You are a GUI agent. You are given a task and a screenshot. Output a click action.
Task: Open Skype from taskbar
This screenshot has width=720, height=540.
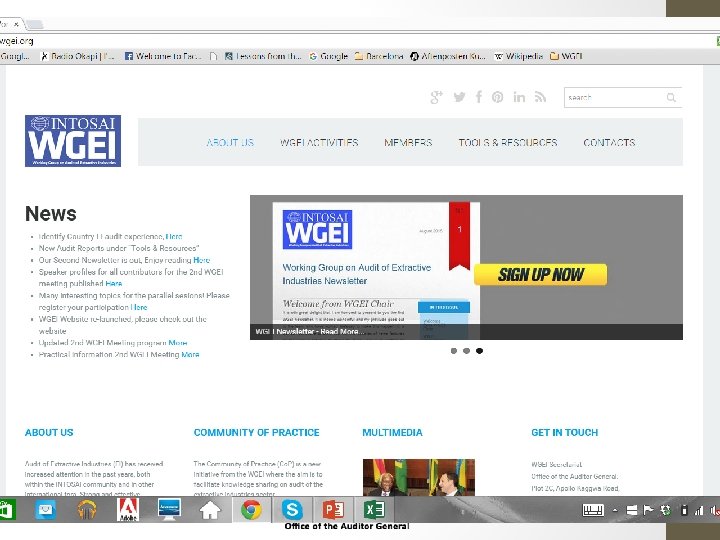(292, 510)
